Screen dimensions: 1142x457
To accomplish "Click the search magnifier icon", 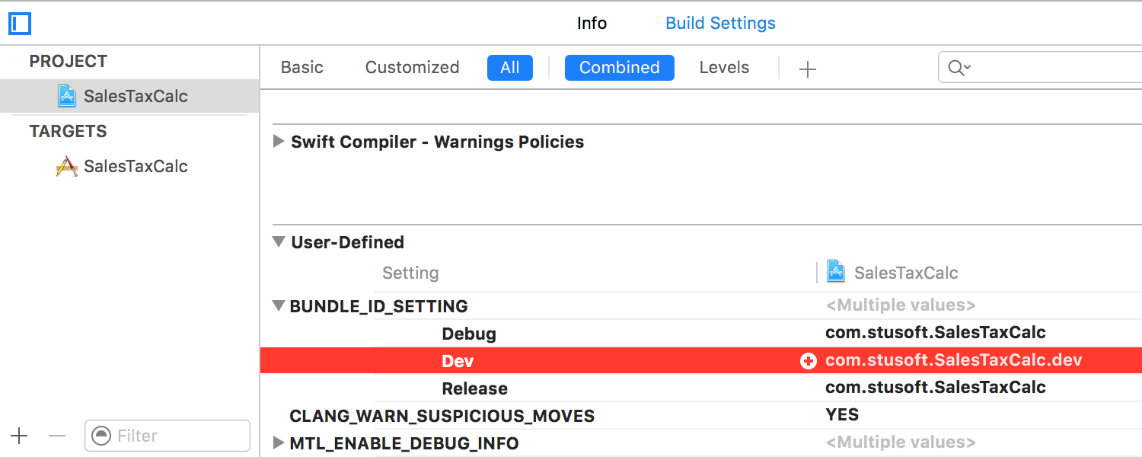I will [x=958, y=68].
